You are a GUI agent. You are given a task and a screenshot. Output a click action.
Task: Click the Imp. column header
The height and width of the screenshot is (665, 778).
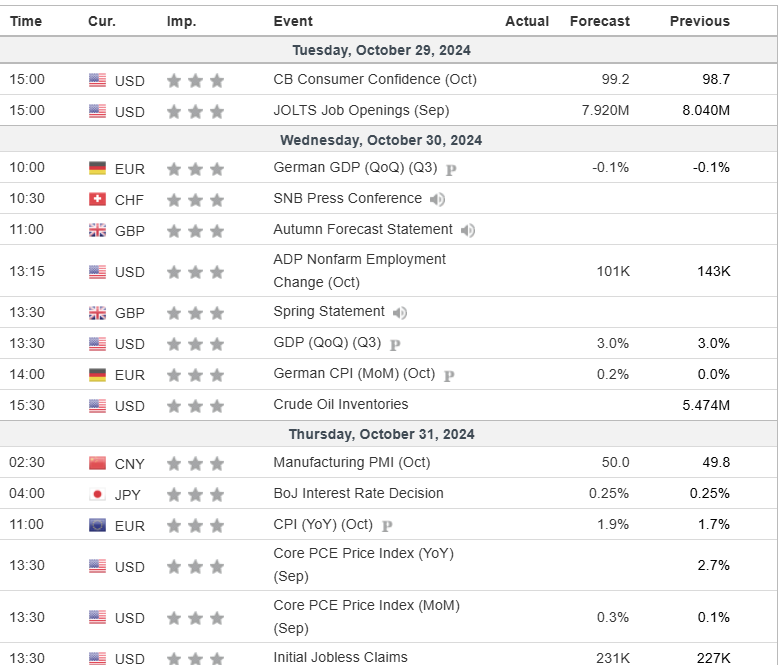pyautogui.click(x=182, y=21)
